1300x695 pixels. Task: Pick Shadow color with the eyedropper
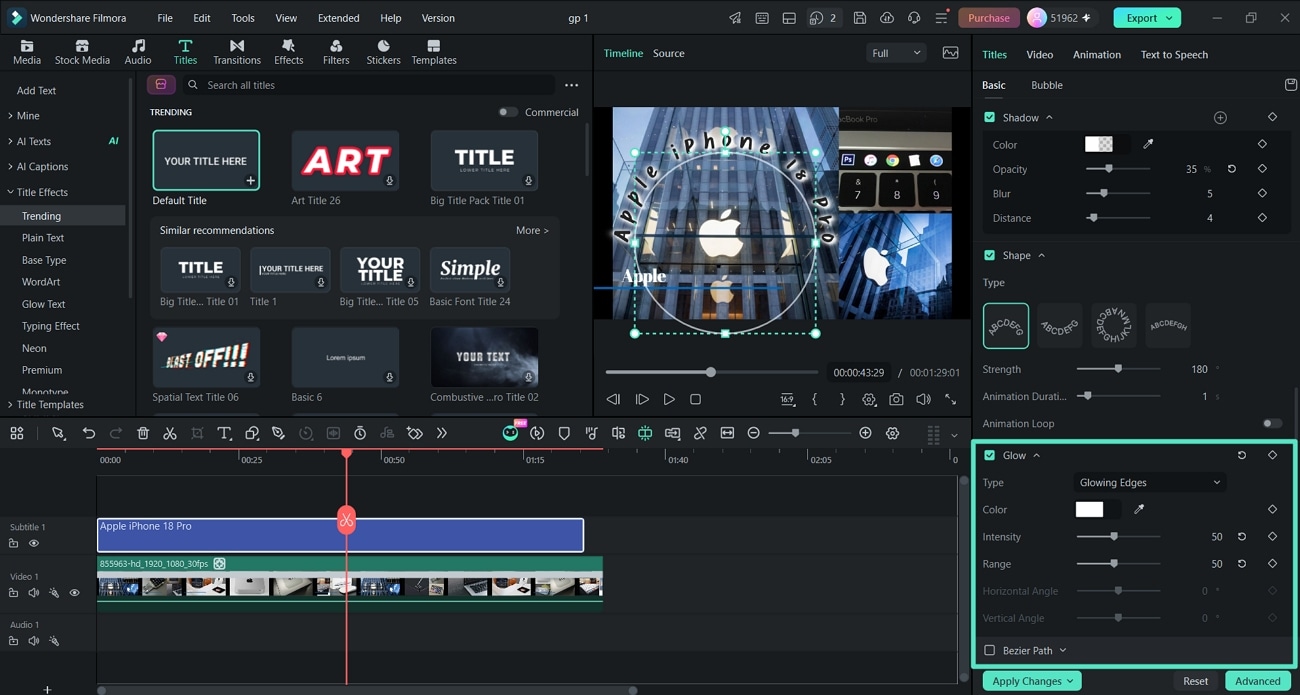pos(1148,144)
